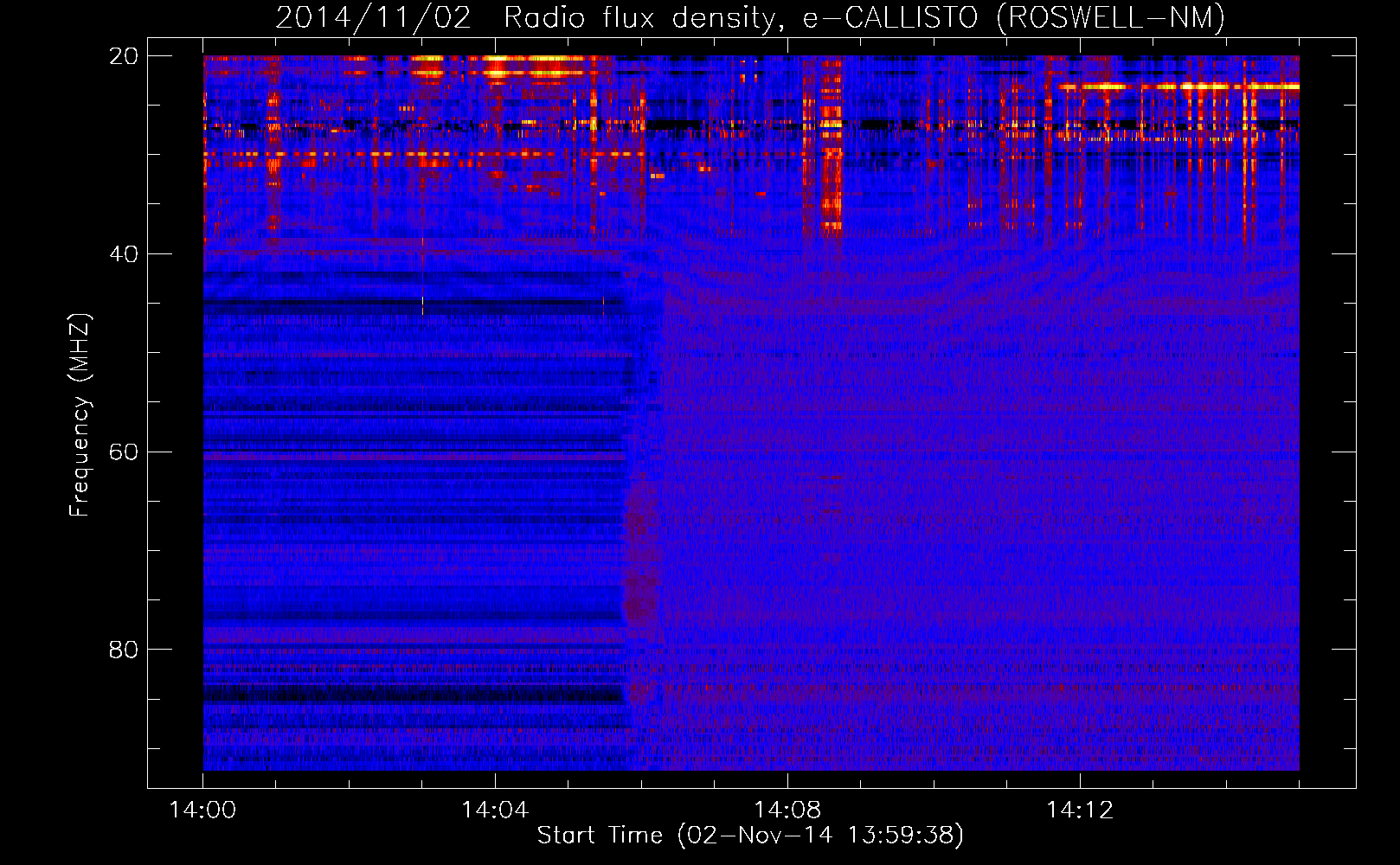
Task: Click the 14:08 time tick label
Action: click(x=787, y=811)
